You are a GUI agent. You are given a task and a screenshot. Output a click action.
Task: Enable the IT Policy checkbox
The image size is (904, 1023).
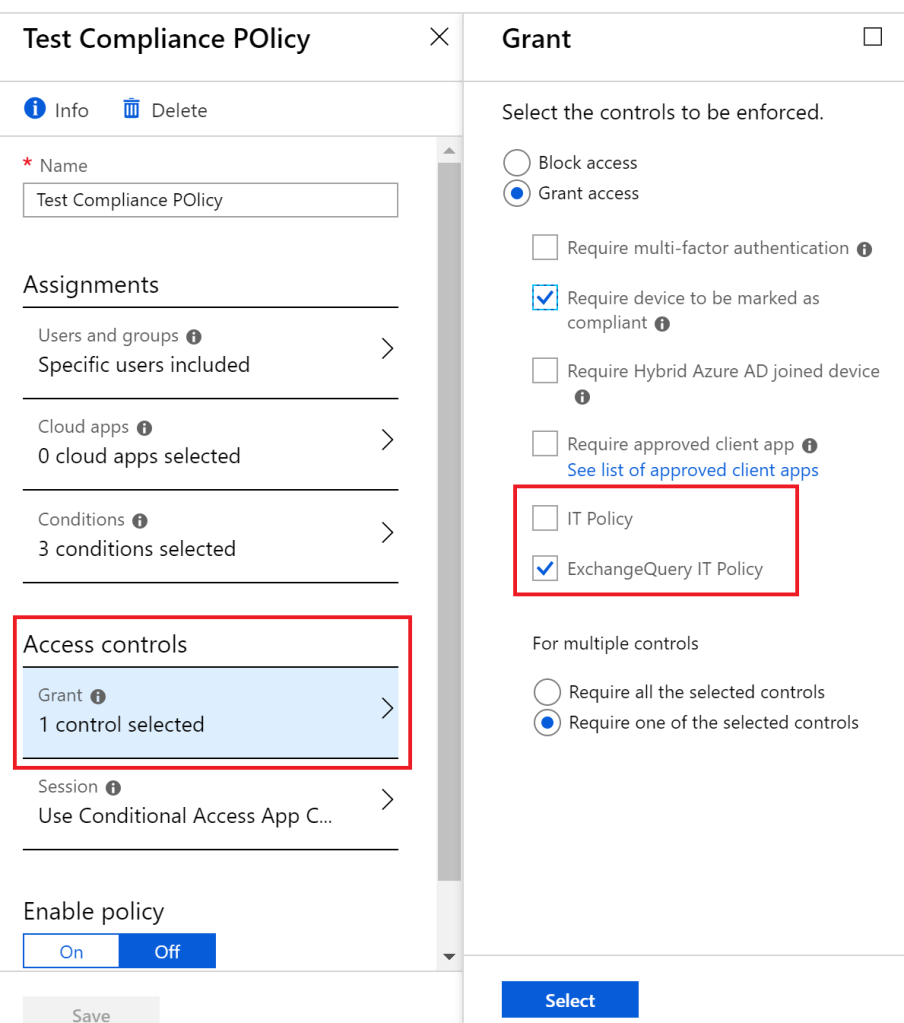click(545, 518)
